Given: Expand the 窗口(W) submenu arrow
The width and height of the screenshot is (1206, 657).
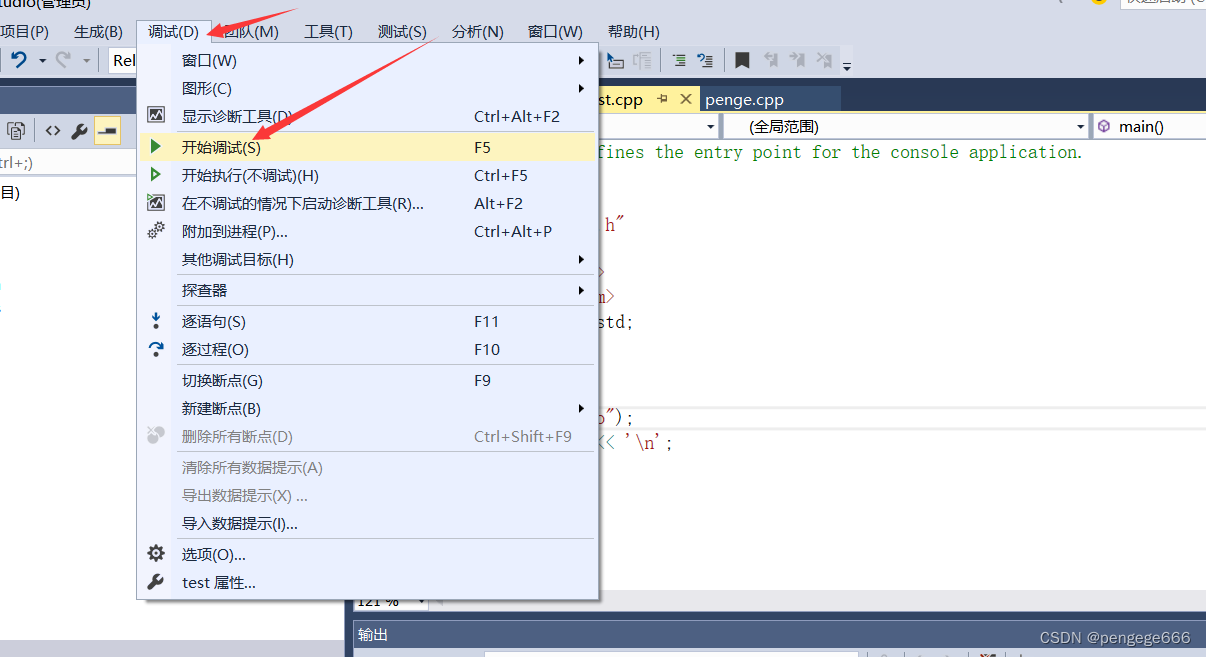Looking at the screenshot, I should pos(580,60).
